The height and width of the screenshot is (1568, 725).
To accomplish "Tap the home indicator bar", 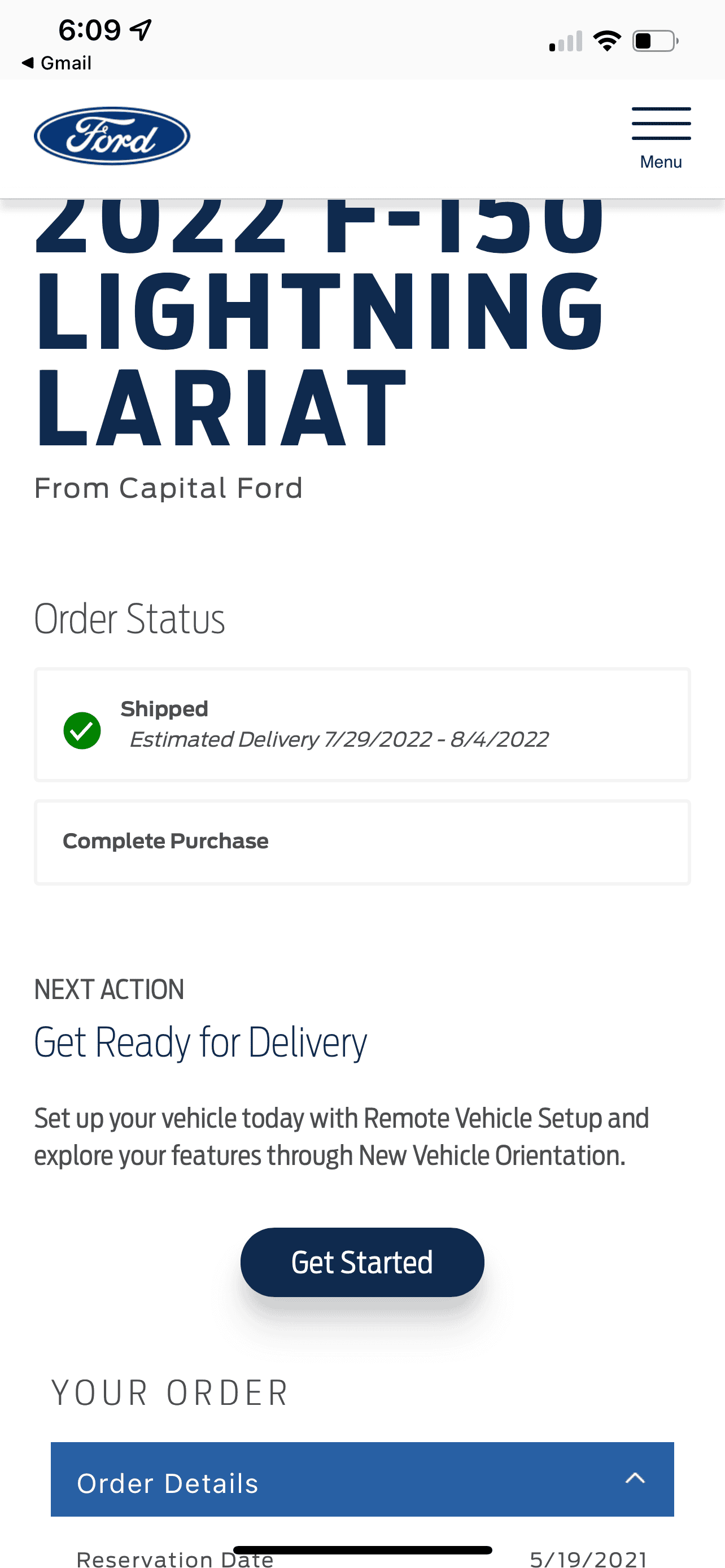I will click(362, 1550).
